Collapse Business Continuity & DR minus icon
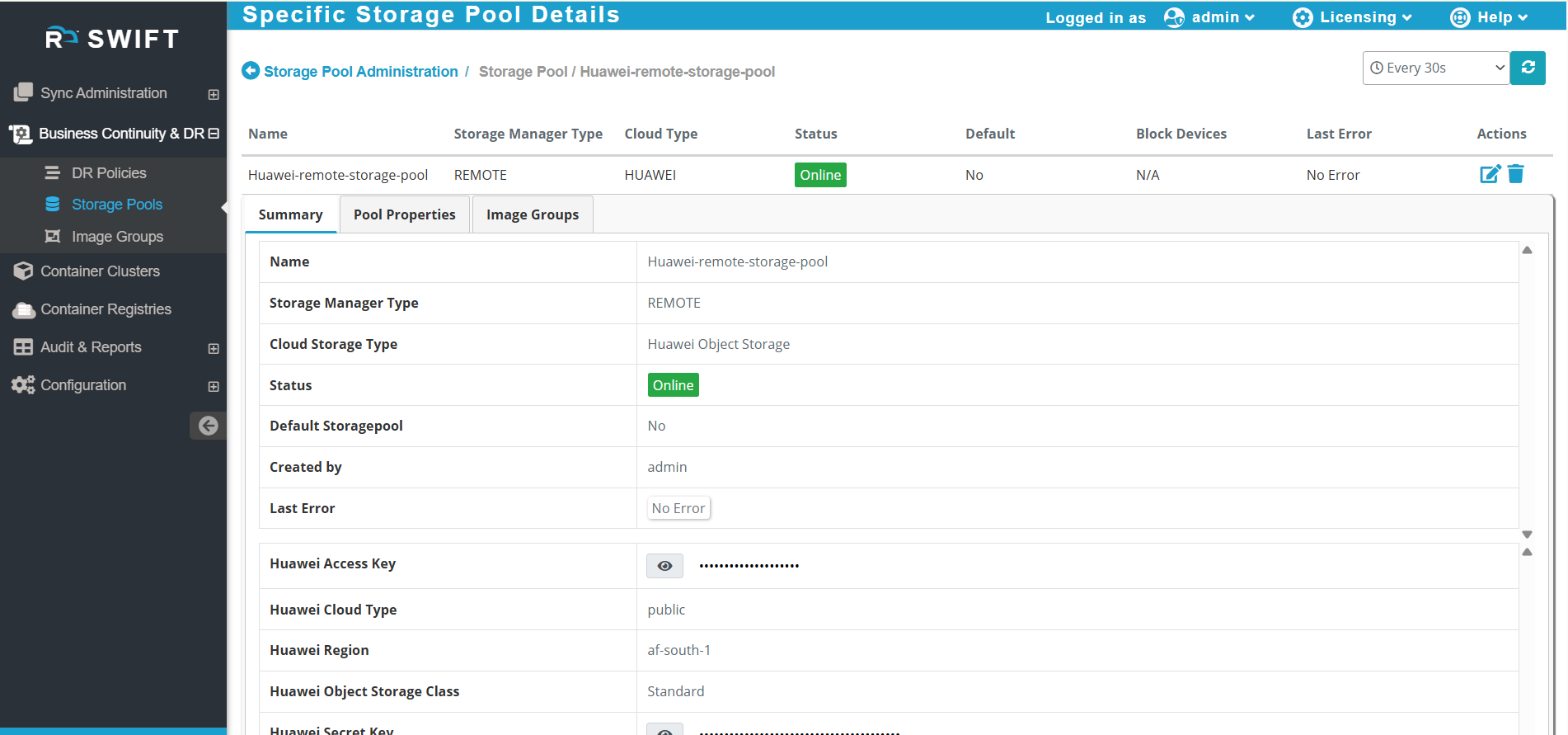Screen dimensions: 1568x735 [x=214, y=133]
